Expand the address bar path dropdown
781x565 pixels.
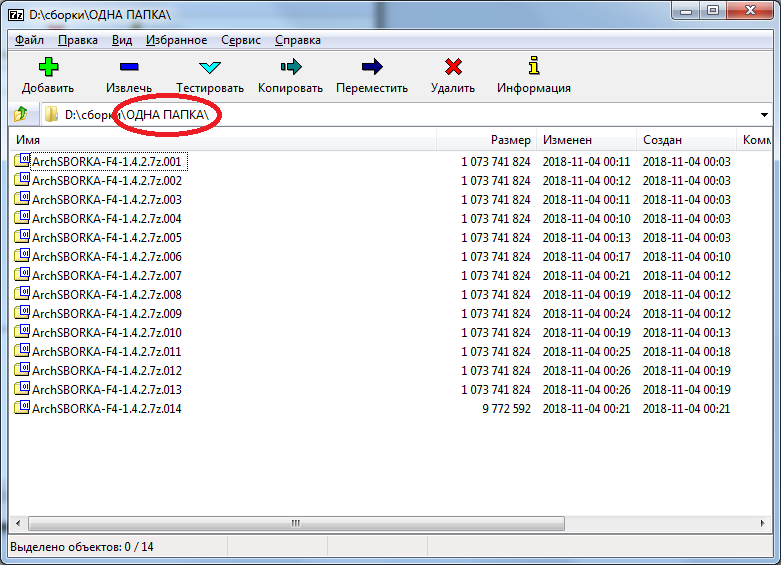click(x=764, y=115)
